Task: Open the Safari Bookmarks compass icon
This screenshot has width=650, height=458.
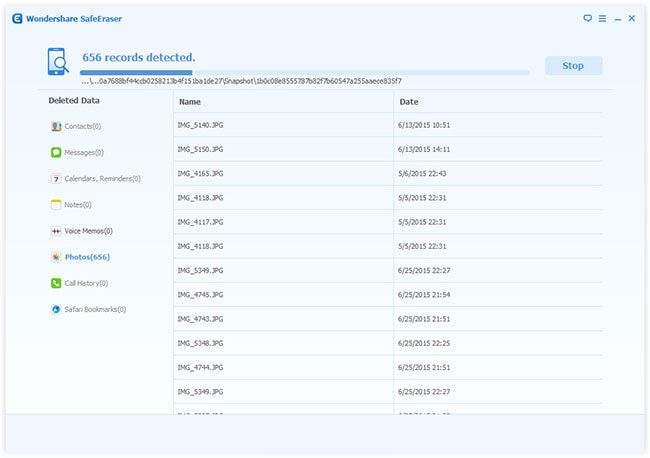Action: coord(56,309)
